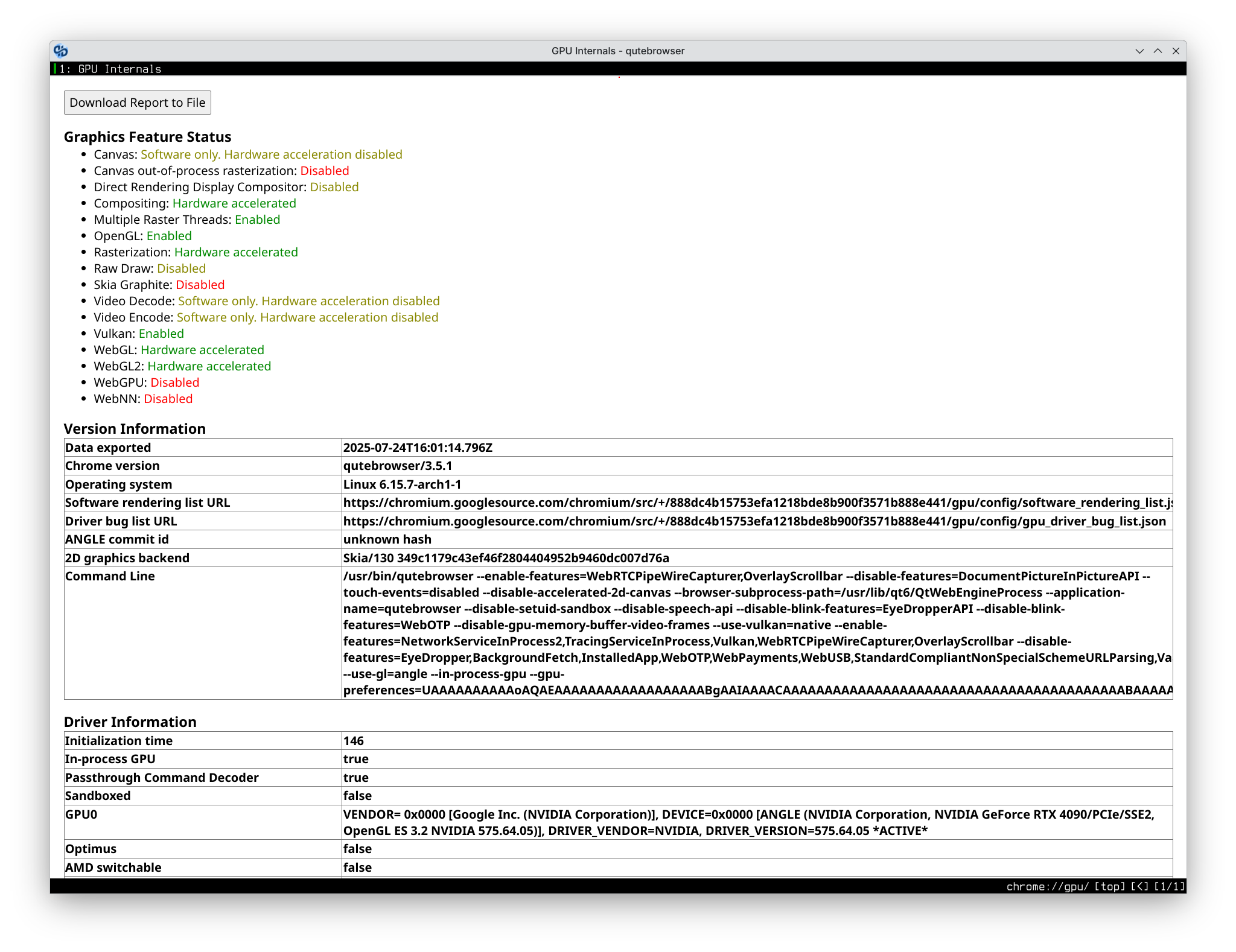The image size is (1236, 952).
Task: Click the GPU0 NVIDIA device description
Action: tap(749, 822)
